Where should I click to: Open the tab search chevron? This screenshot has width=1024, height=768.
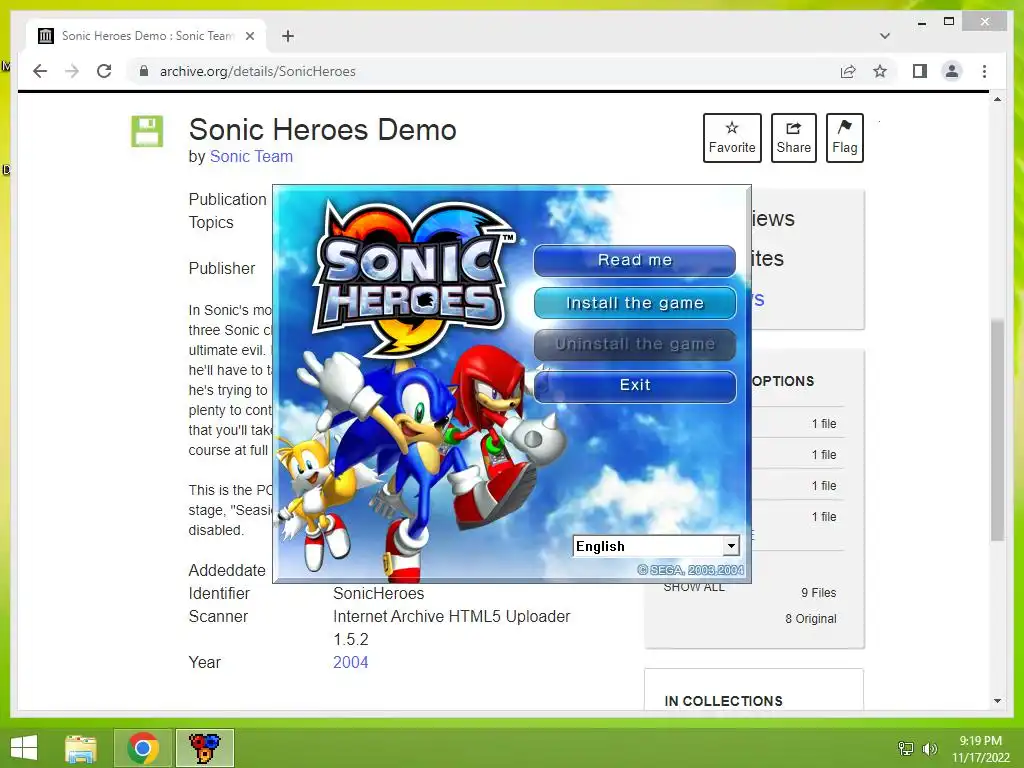[885, 36]
